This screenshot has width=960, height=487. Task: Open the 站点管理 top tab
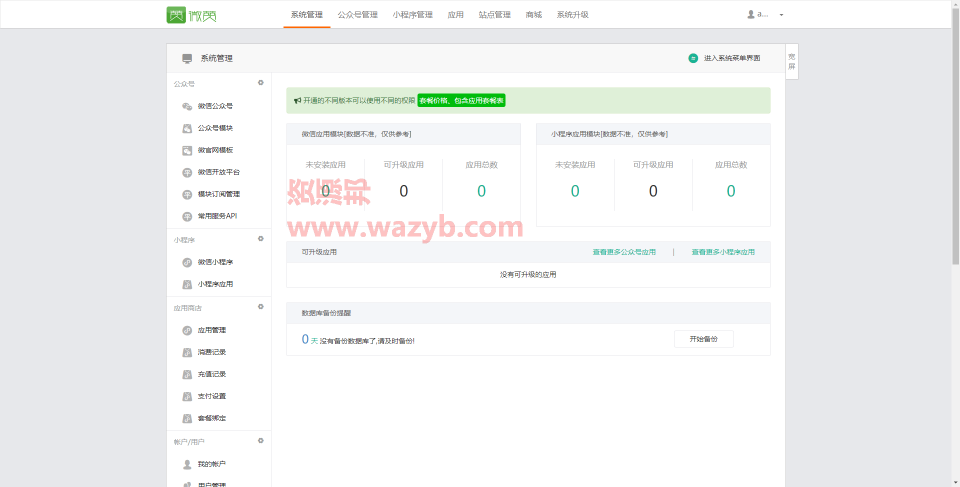click(495, 15)
